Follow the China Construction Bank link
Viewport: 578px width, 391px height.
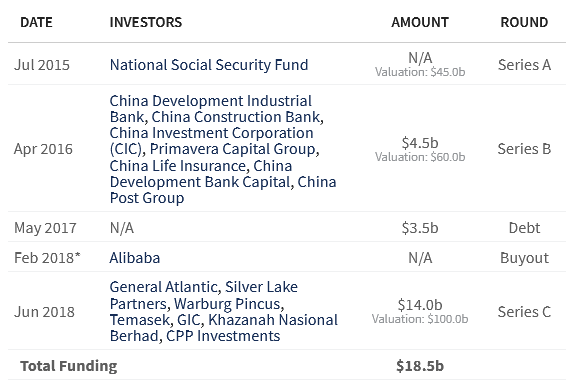click(236, 117)
